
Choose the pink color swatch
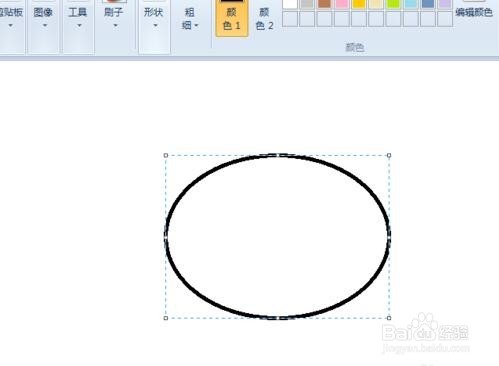point(342,3)
